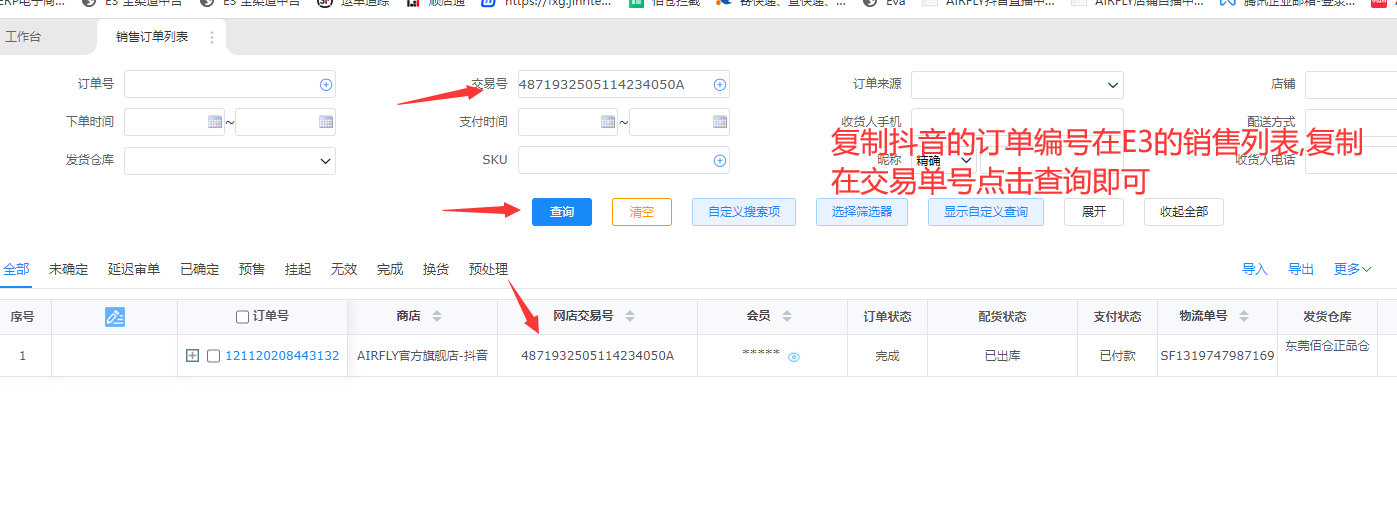This screenshot has width=1397, height=509.
Task: Click the sort arrows beside 会员 column
Action: point(787,317)
